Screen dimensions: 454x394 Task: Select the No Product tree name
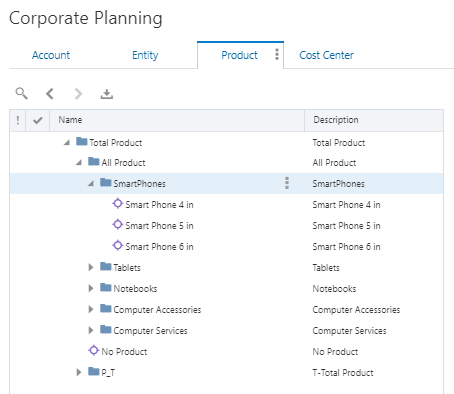tap(124, 352)
